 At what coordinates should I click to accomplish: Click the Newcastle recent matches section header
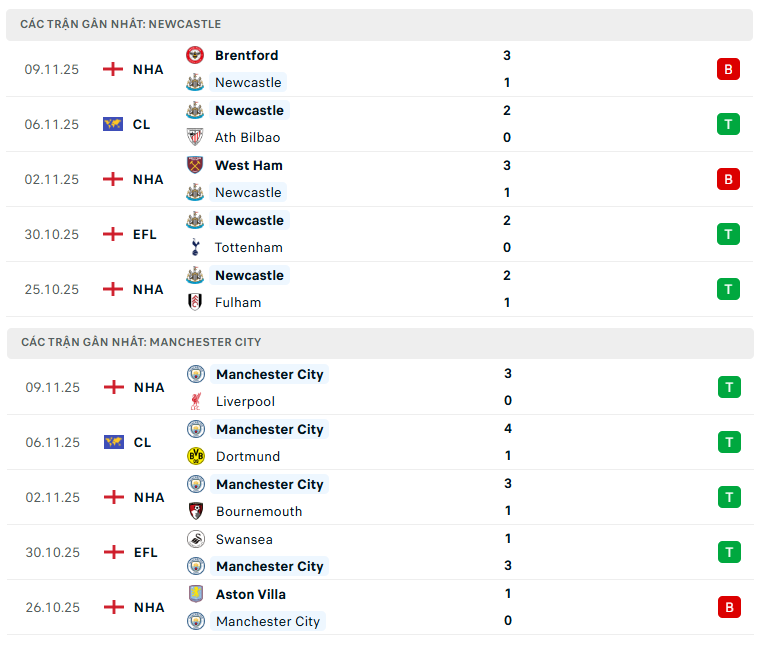click(121, 24)
